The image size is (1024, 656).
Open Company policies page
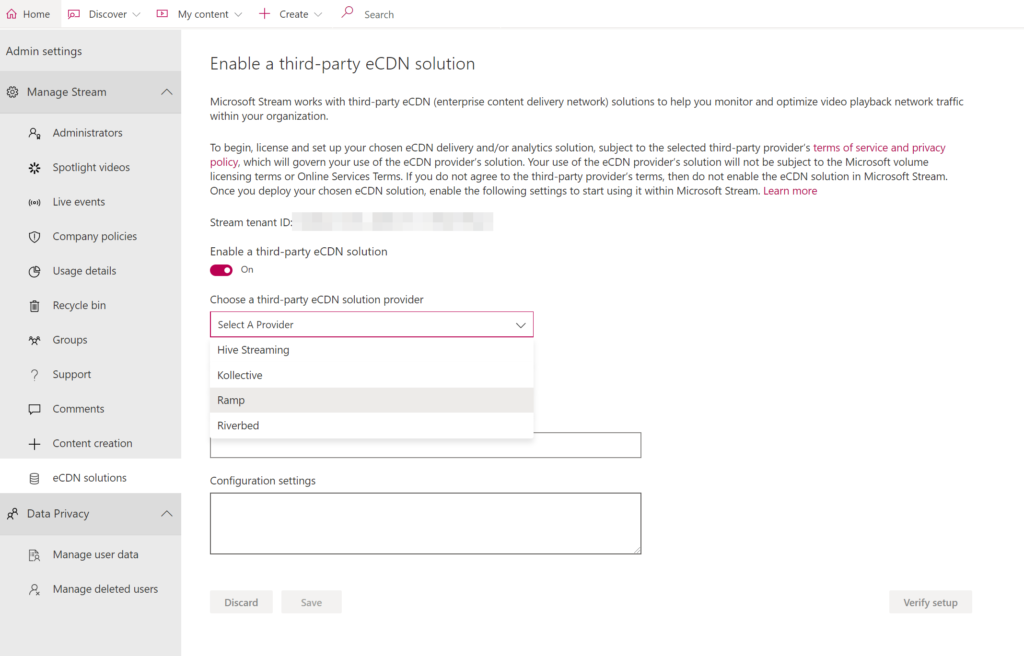pyautogui.click(x=91, y=237)
